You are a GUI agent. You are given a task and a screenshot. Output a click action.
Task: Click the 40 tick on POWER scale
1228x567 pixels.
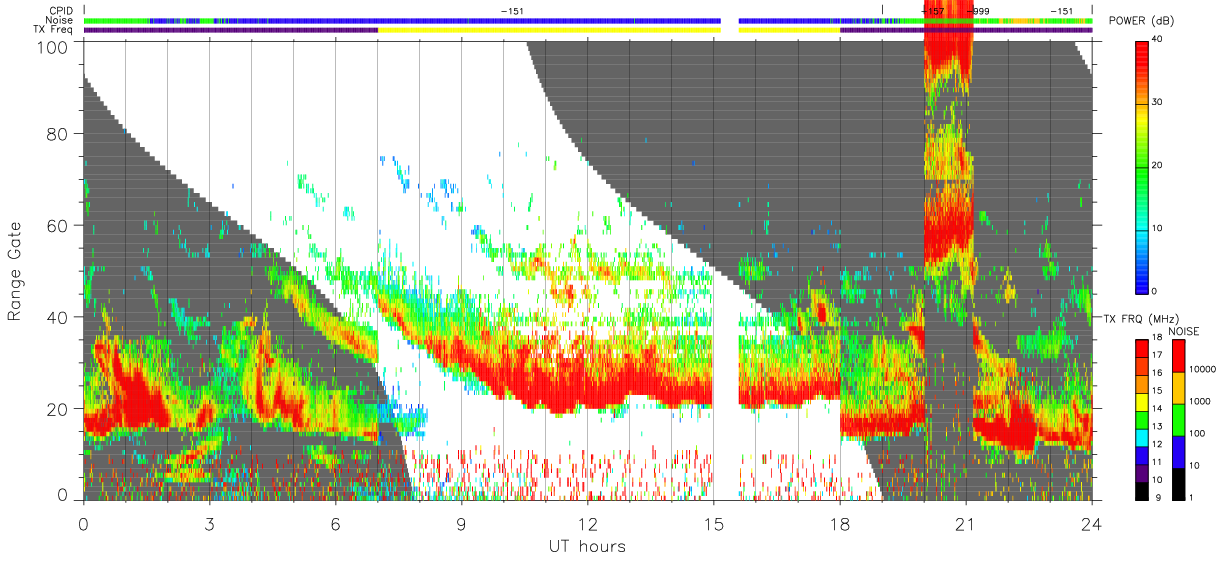click(x=1159, y=40)
